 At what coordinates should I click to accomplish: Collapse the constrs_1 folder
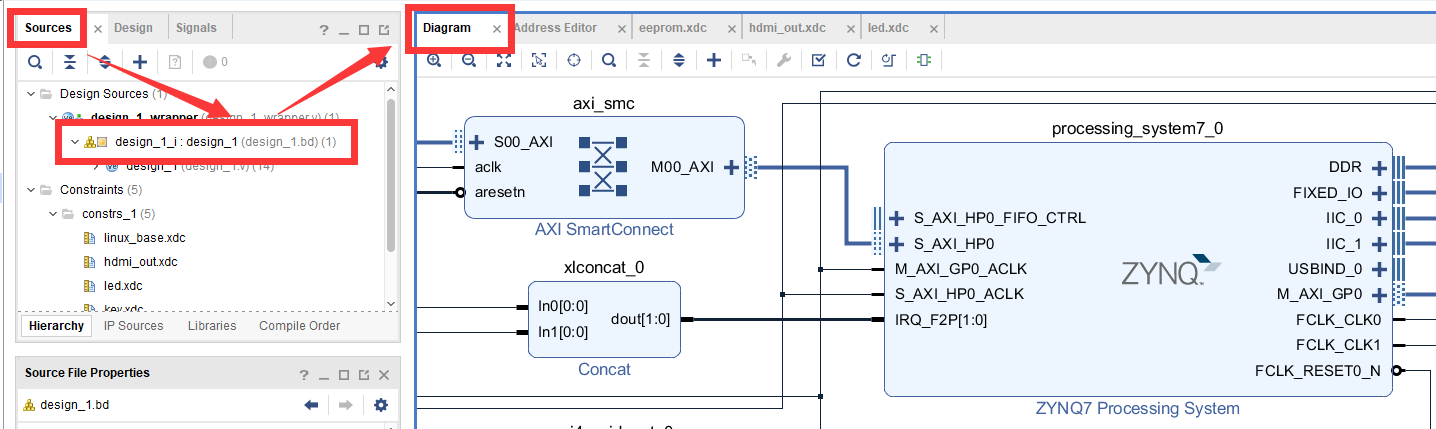[x=52, y=214]
